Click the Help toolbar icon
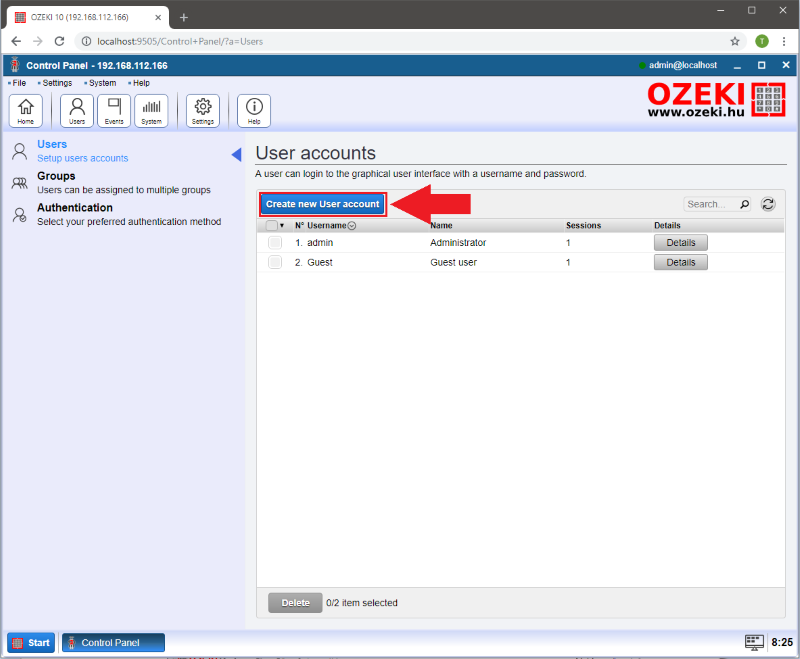The image size is (800, 659). (x=254, y=110)
